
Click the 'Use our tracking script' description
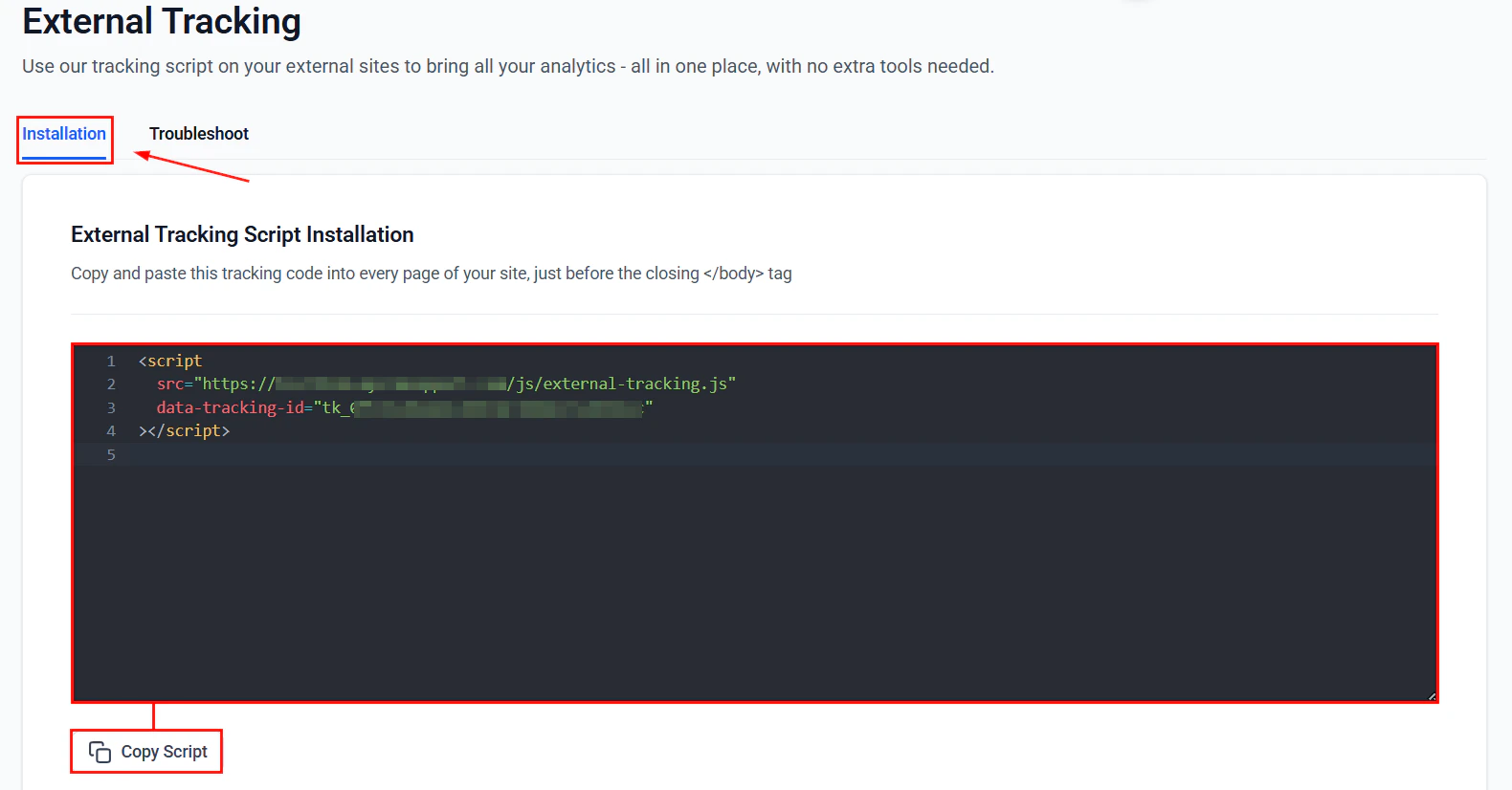pos(508,66)
